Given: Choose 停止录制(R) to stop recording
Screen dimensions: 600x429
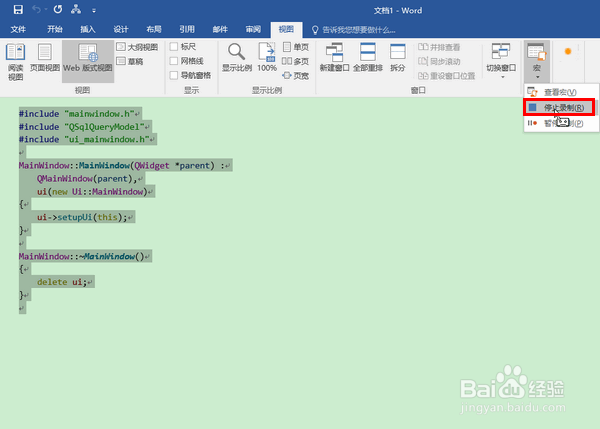Looking at the screenshot, I should point(559,108).
